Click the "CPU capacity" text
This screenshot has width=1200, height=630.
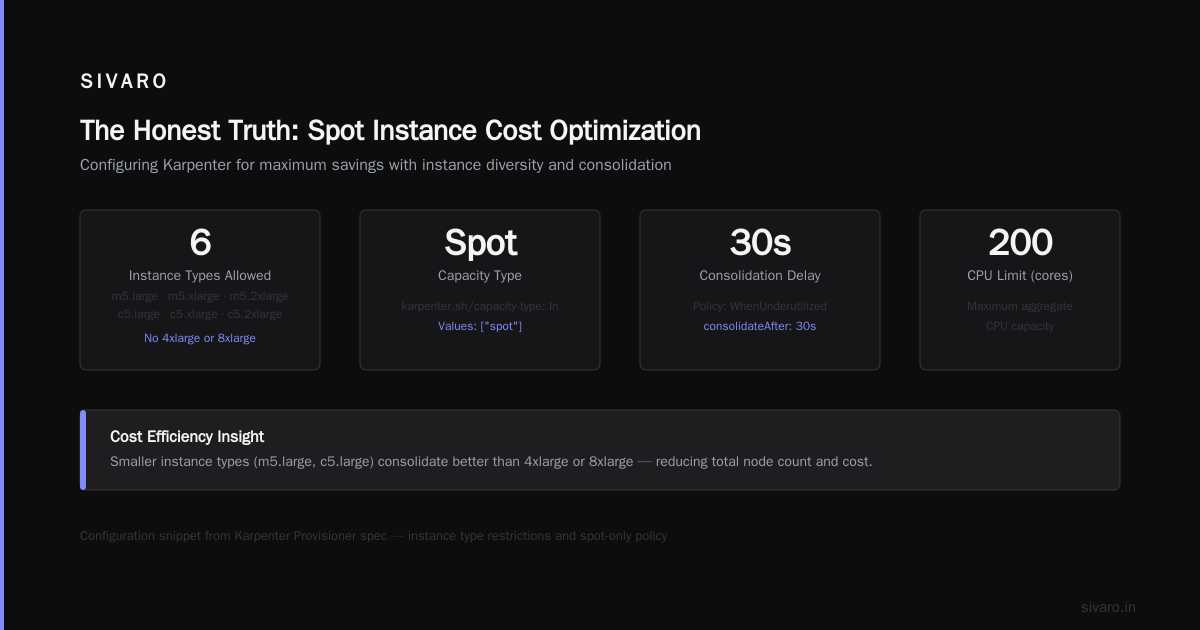(x=1020, y=326)
